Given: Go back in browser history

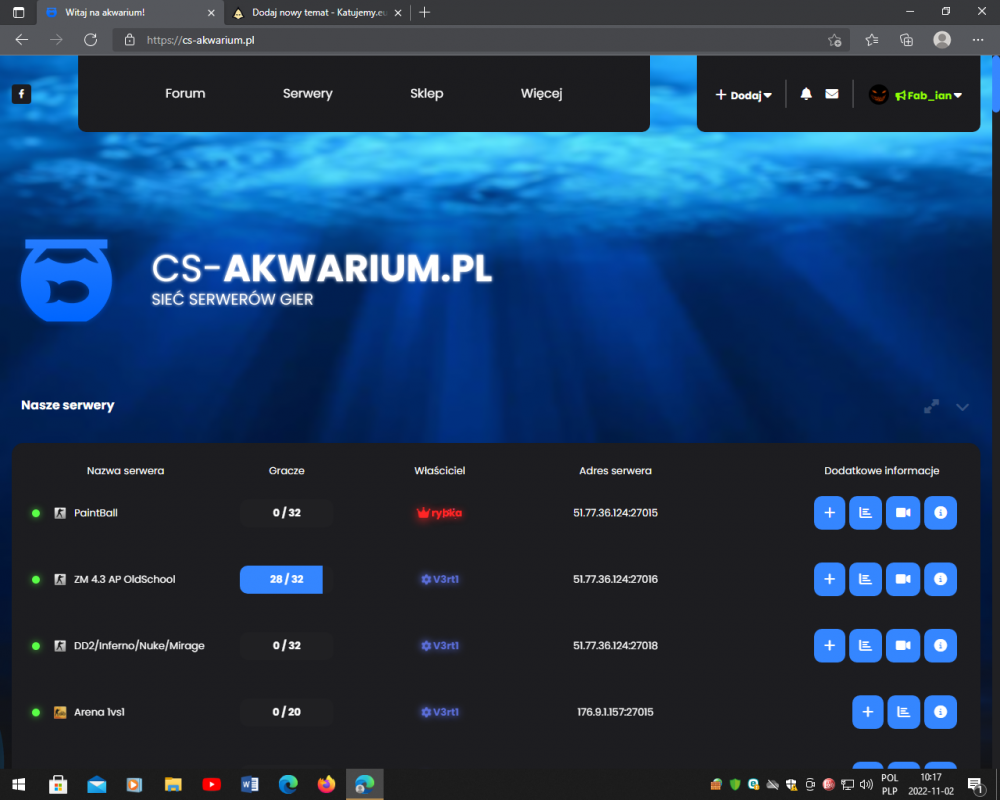Looking at the screenshot, I should coord(22,40).
